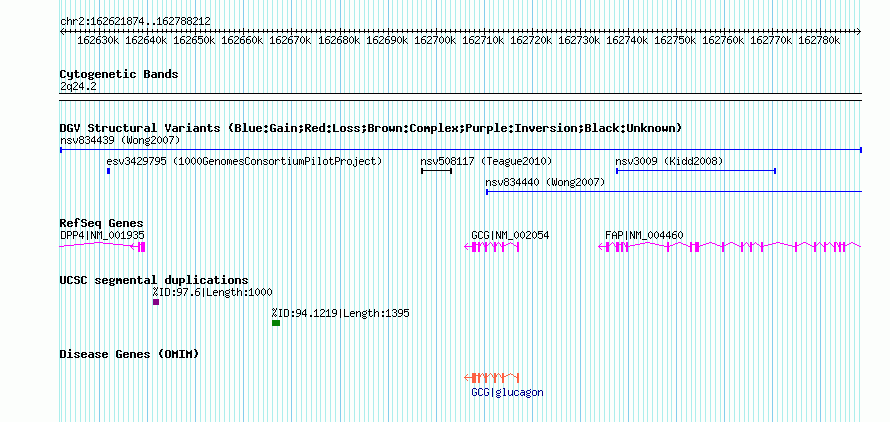Image resolution: width=890 pixels, height=422 pixels.
Task: Click the small blue esv3429795 marker
Action: (108, 170)
